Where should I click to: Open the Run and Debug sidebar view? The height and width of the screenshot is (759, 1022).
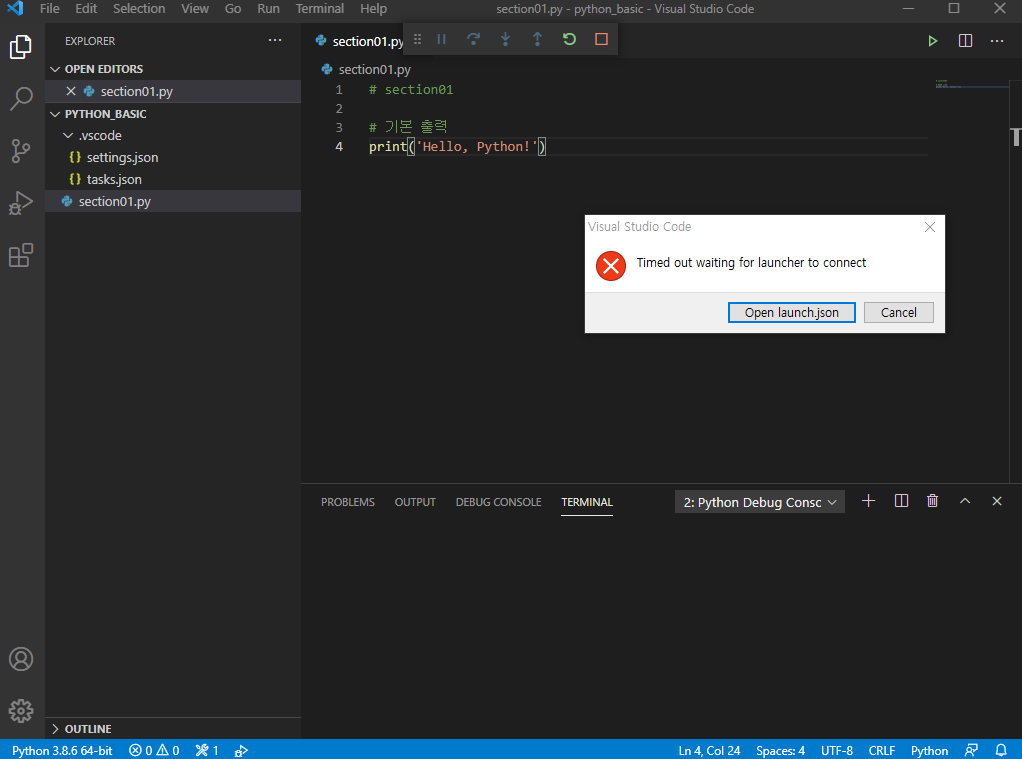21,203
